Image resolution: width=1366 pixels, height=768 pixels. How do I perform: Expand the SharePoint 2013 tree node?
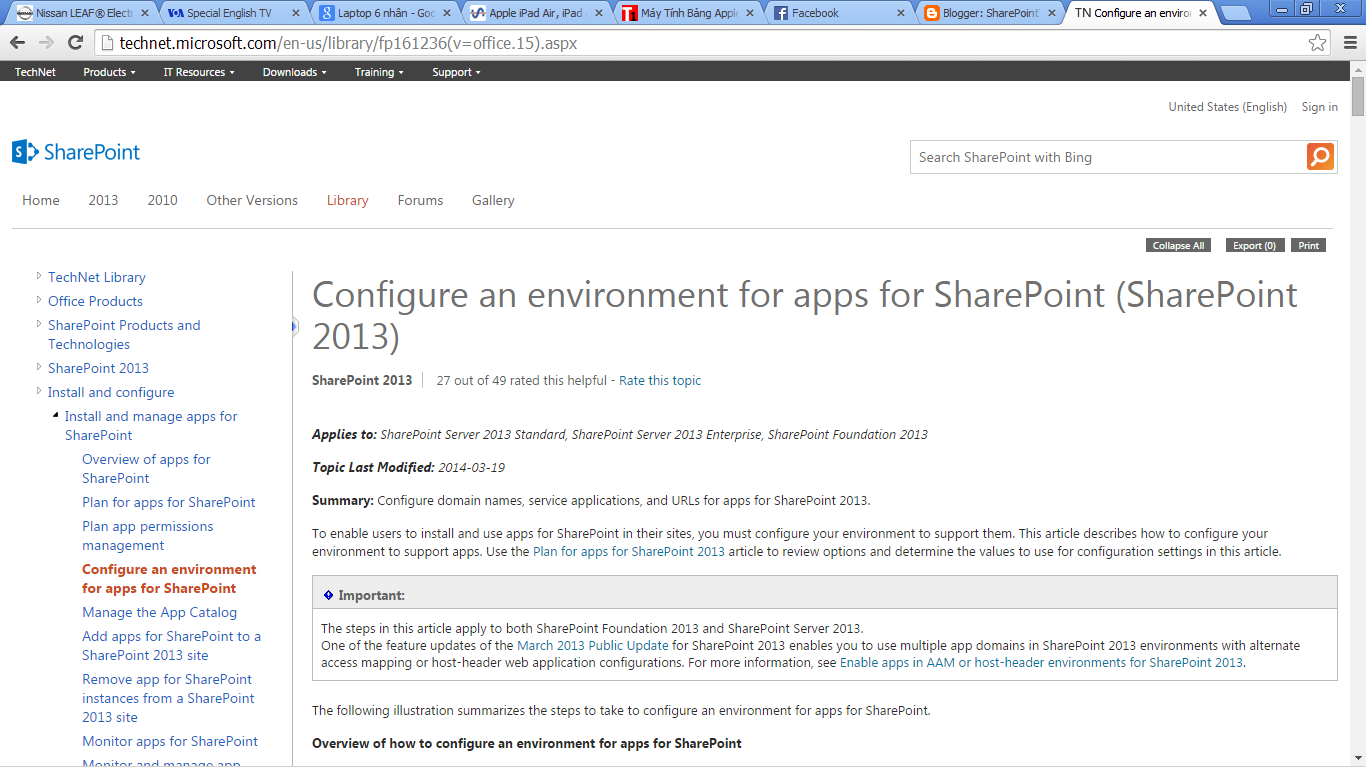point(39,367)
